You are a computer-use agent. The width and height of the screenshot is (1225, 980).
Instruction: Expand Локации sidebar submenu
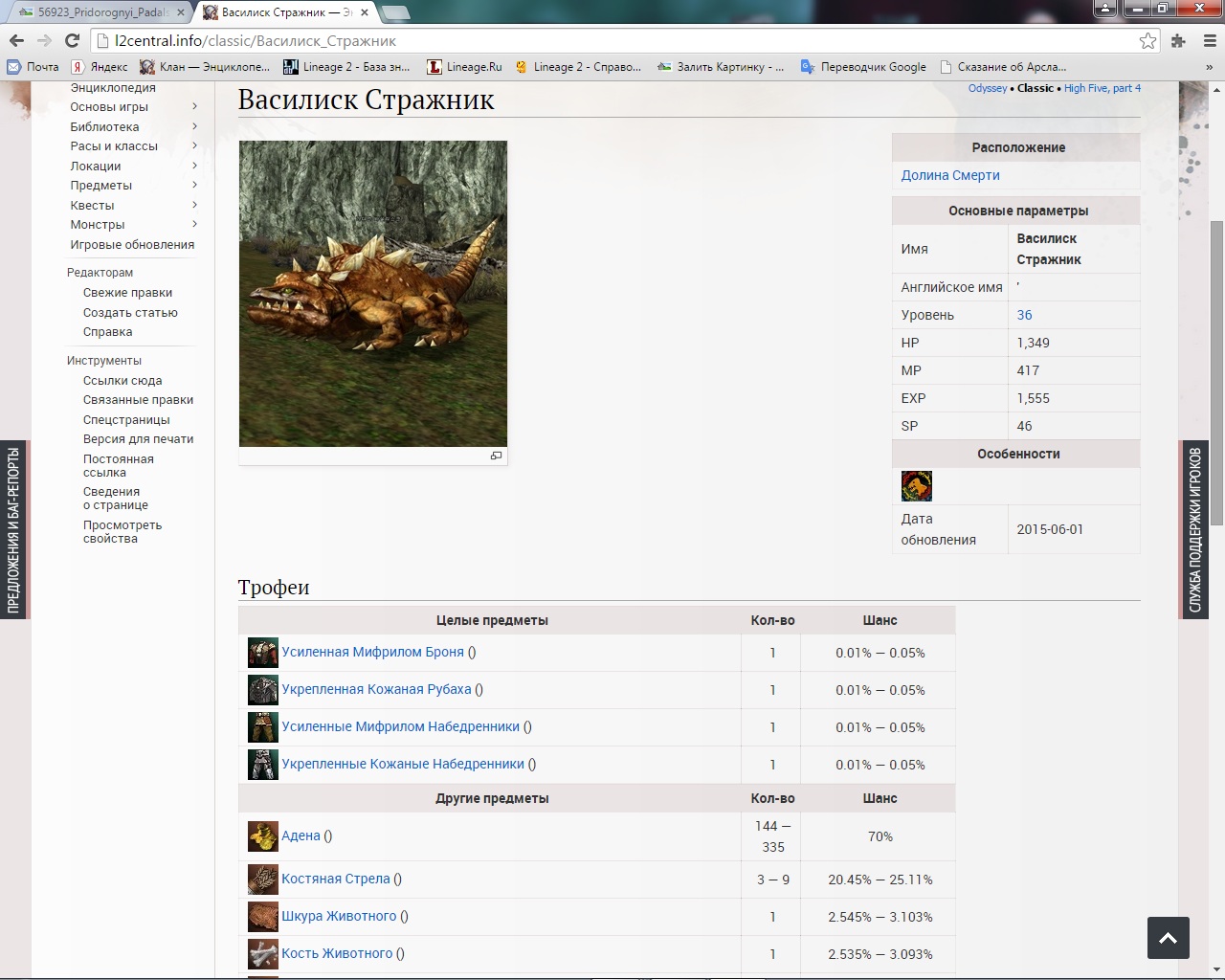194,166
